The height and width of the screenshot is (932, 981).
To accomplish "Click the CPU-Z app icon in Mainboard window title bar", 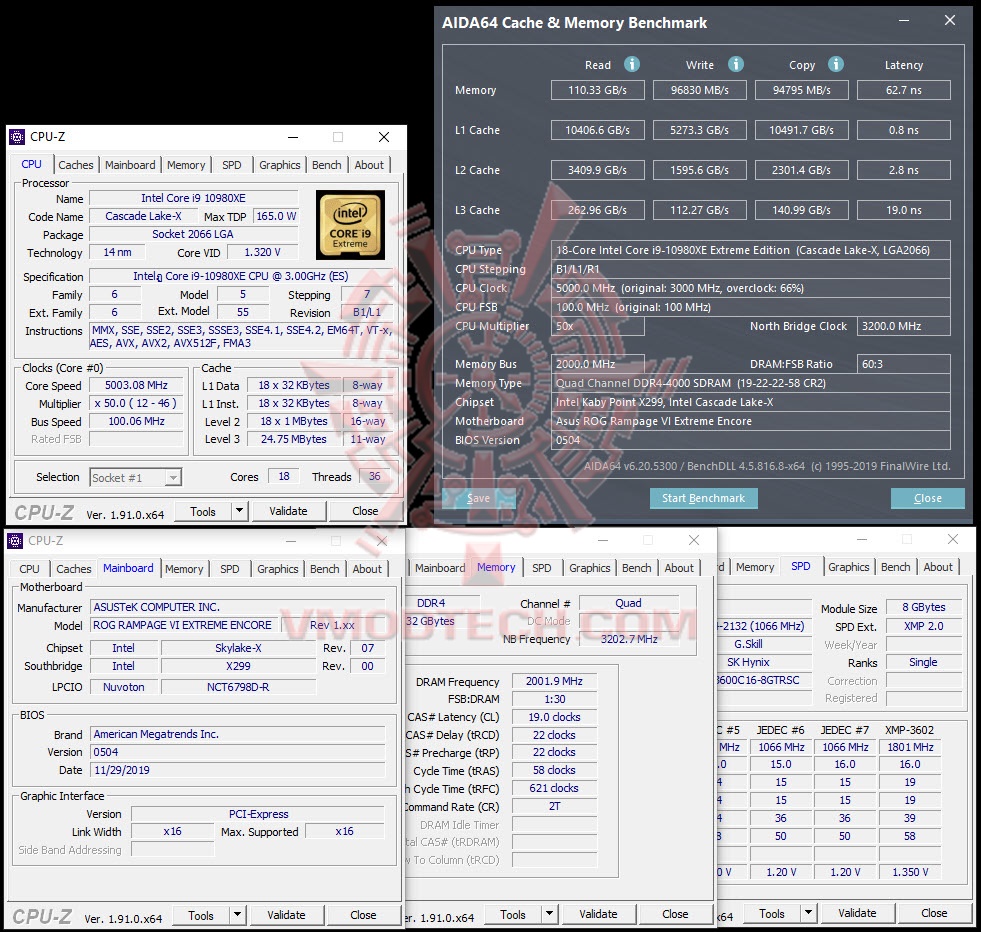I will [x=16, y=540].
